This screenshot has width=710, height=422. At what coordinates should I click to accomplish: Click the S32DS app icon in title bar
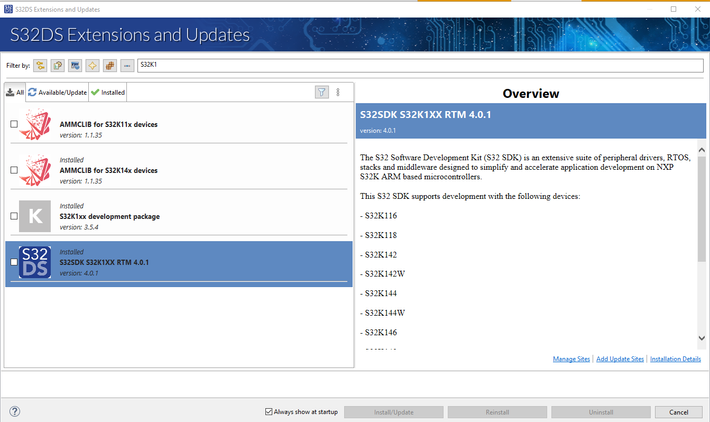click(x=8, y=9)
